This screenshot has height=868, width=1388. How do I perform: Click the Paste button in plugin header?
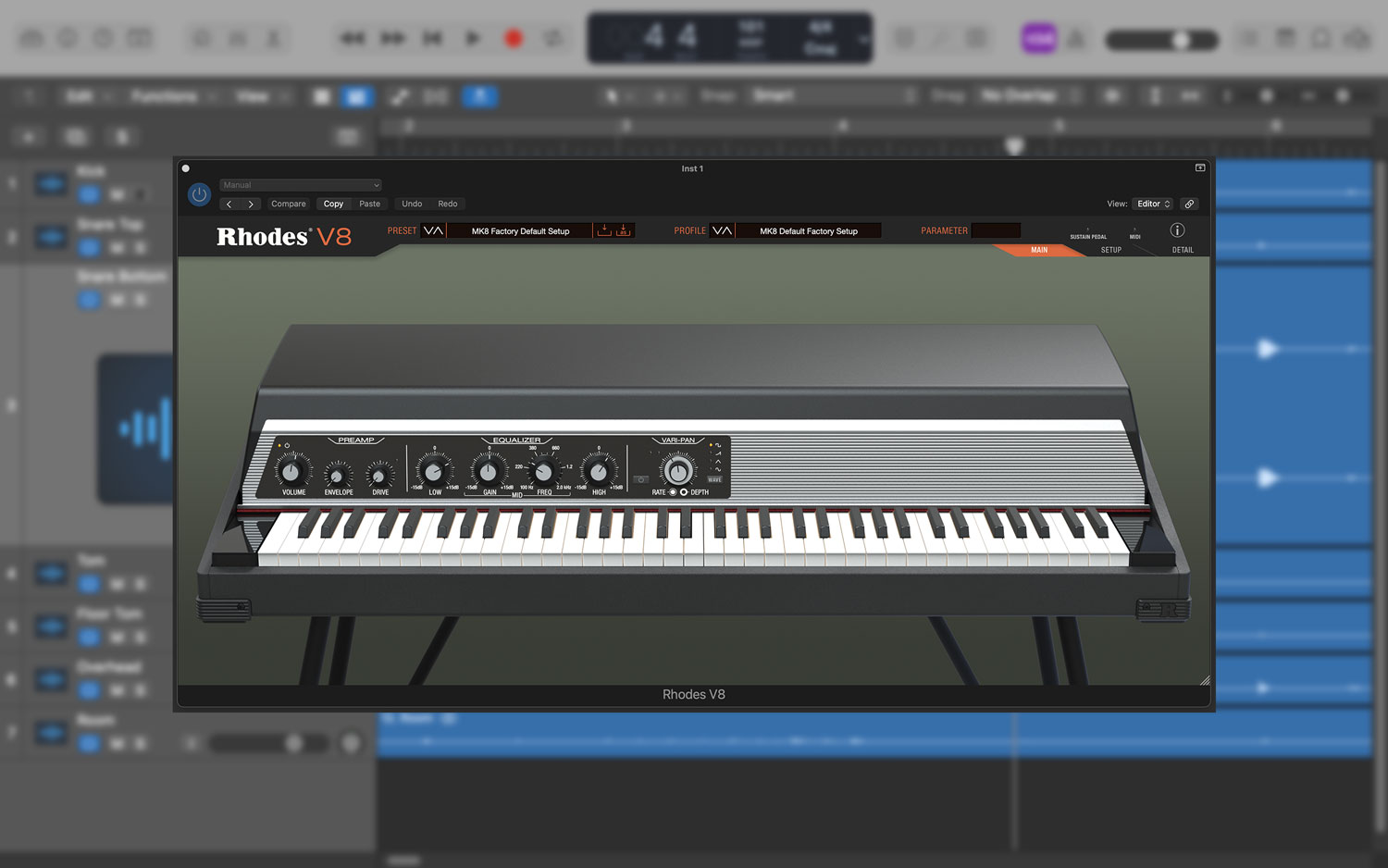point(369,204)
